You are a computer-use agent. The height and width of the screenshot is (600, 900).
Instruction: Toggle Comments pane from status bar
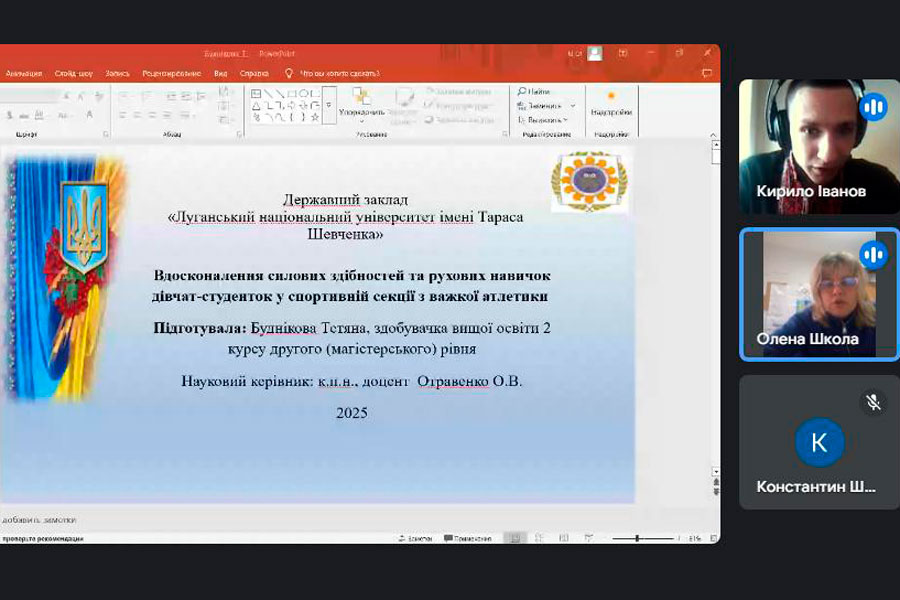coord(466,538)
